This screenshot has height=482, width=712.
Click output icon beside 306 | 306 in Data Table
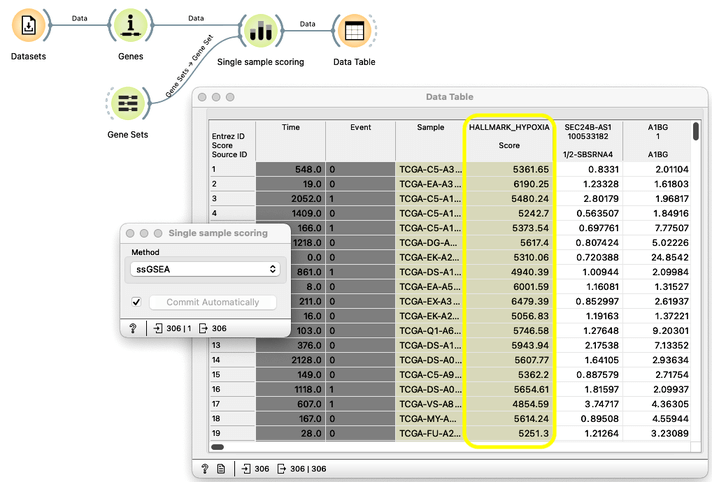pos(281,468)
